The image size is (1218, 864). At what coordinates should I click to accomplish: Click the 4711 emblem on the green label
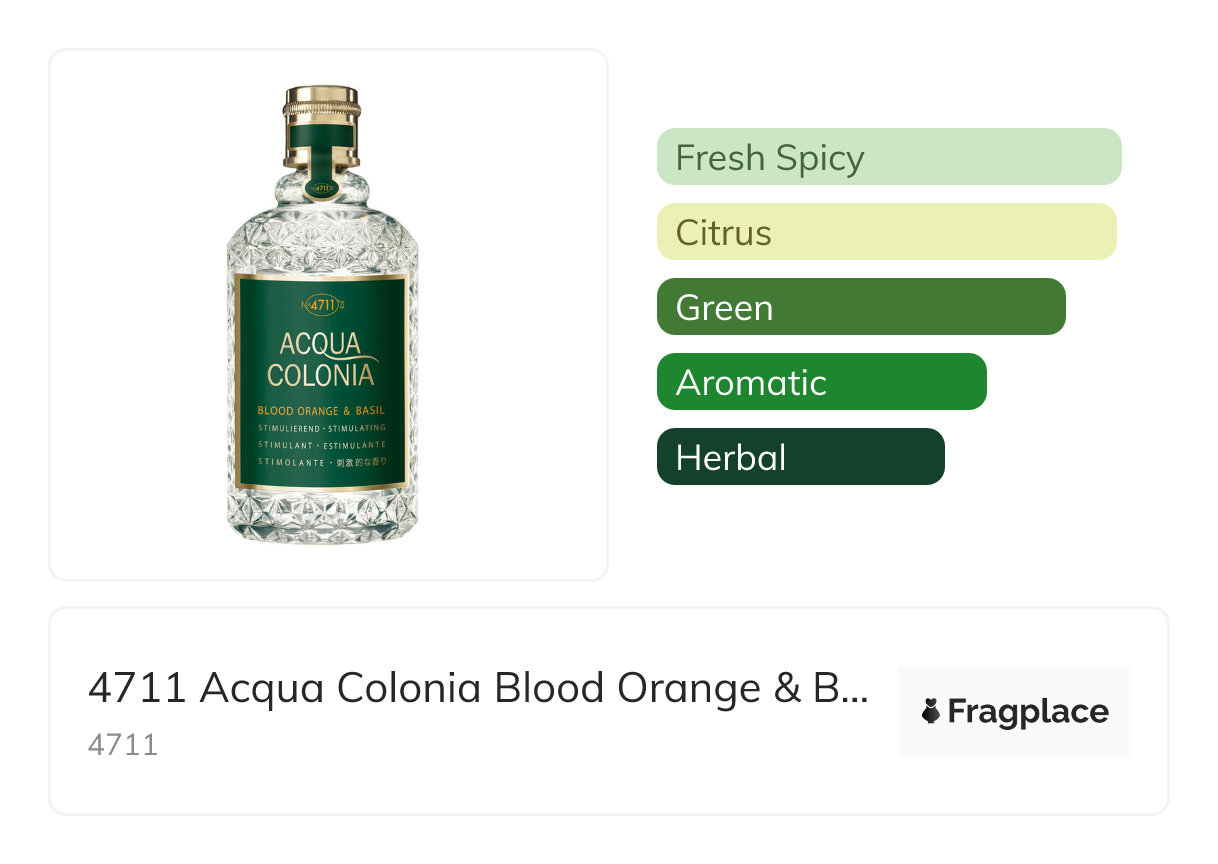321,304
